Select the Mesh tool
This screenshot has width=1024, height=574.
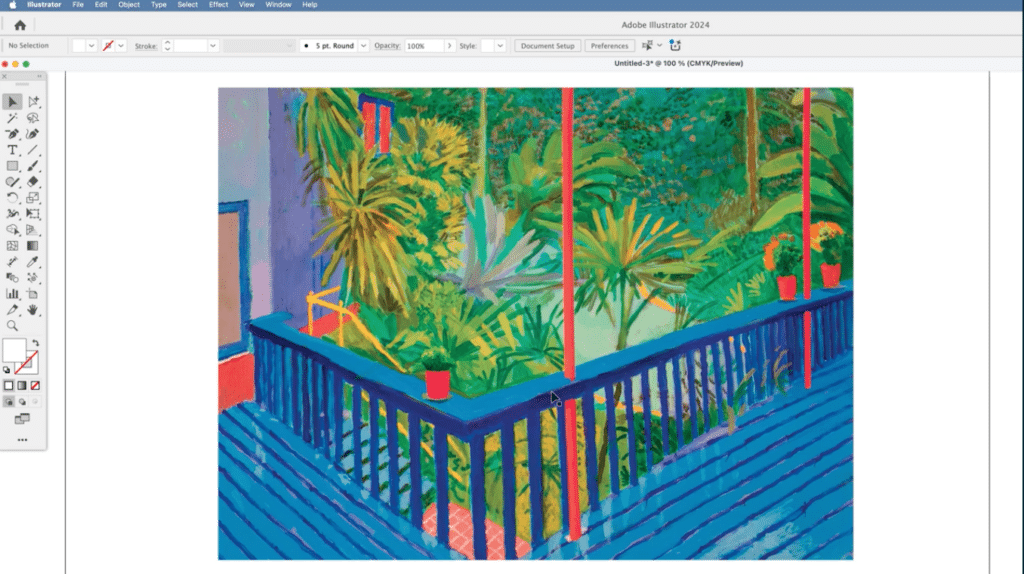pos(12,246)
